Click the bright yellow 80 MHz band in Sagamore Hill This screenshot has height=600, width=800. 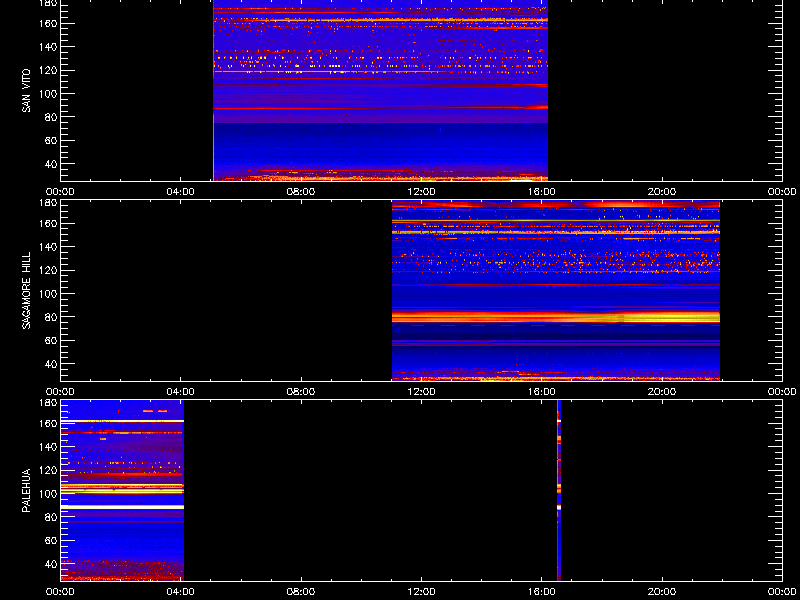click(x=556, y=317)
